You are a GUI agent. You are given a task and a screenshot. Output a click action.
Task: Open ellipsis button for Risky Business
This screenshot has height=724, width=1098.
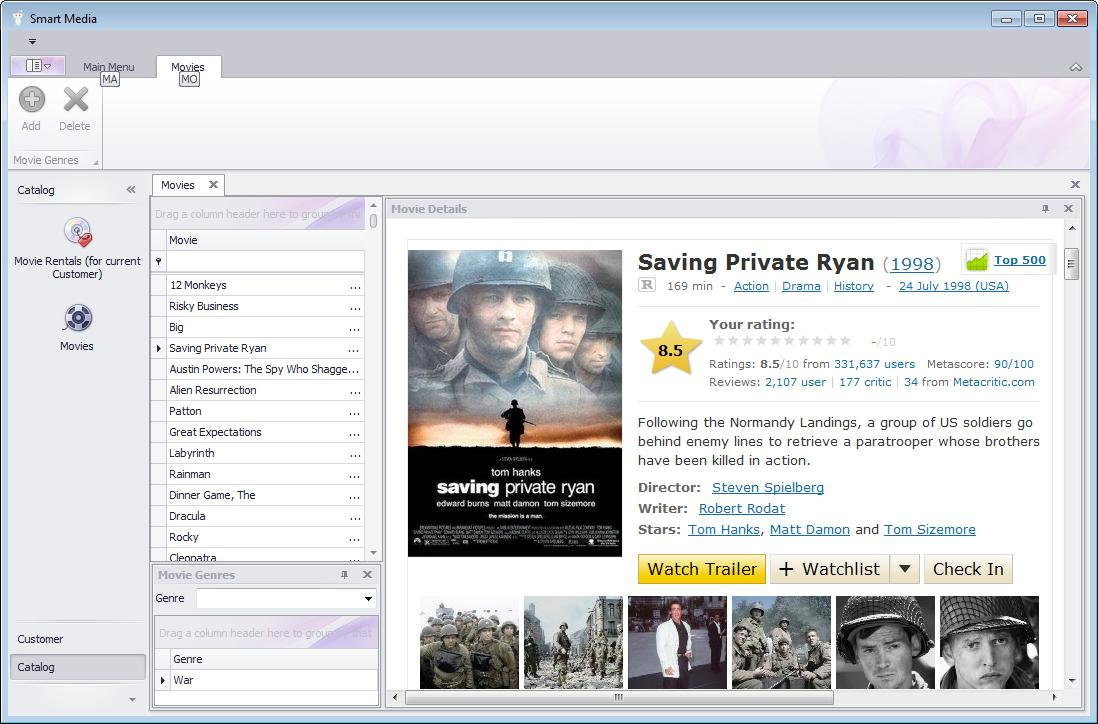click(355, 307)
